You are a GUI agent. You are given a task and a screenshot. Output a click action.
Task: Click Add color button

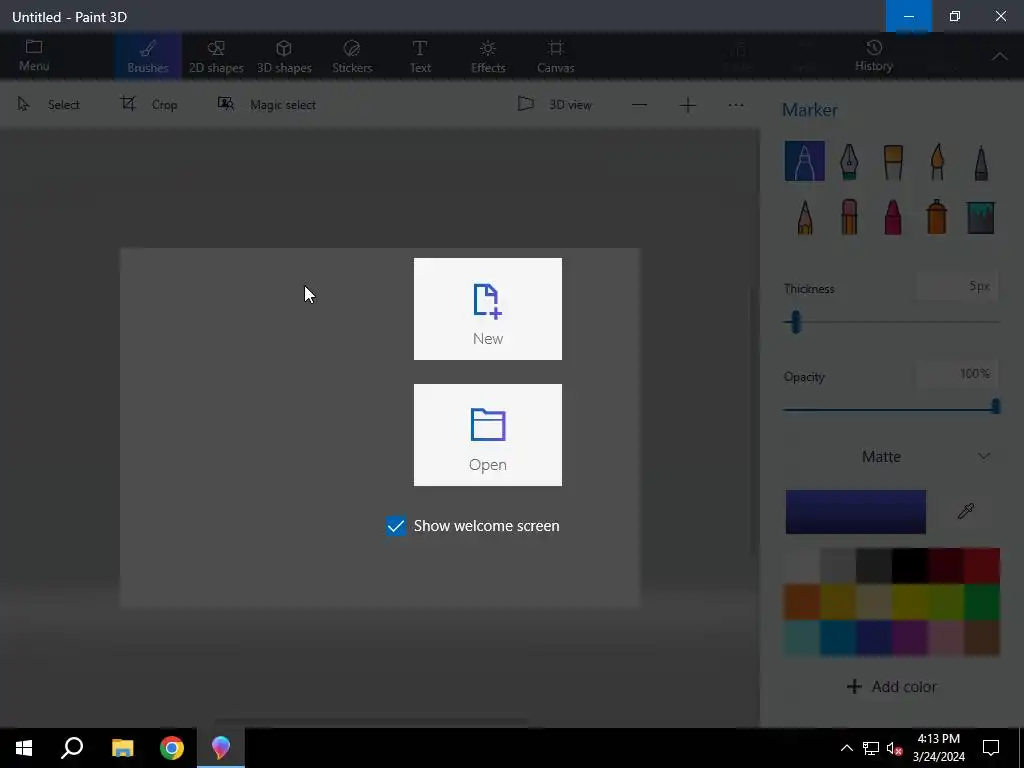pos(892,686)
